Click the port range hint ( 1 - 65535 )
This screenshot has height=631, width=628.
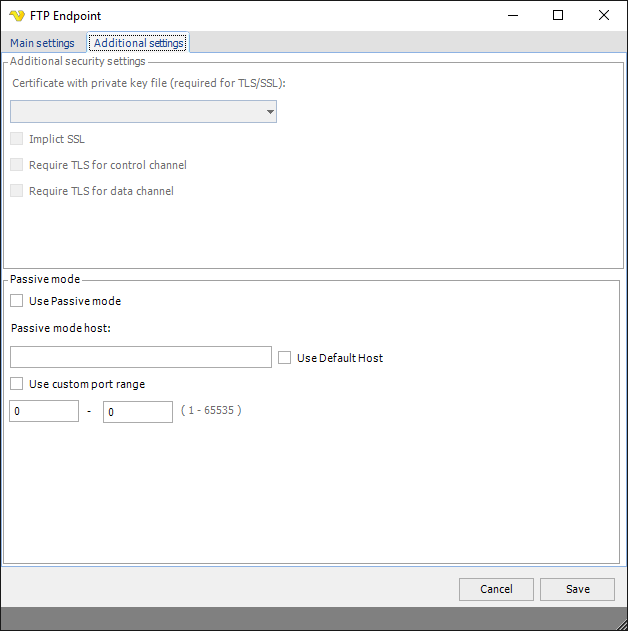click(211, 410)
